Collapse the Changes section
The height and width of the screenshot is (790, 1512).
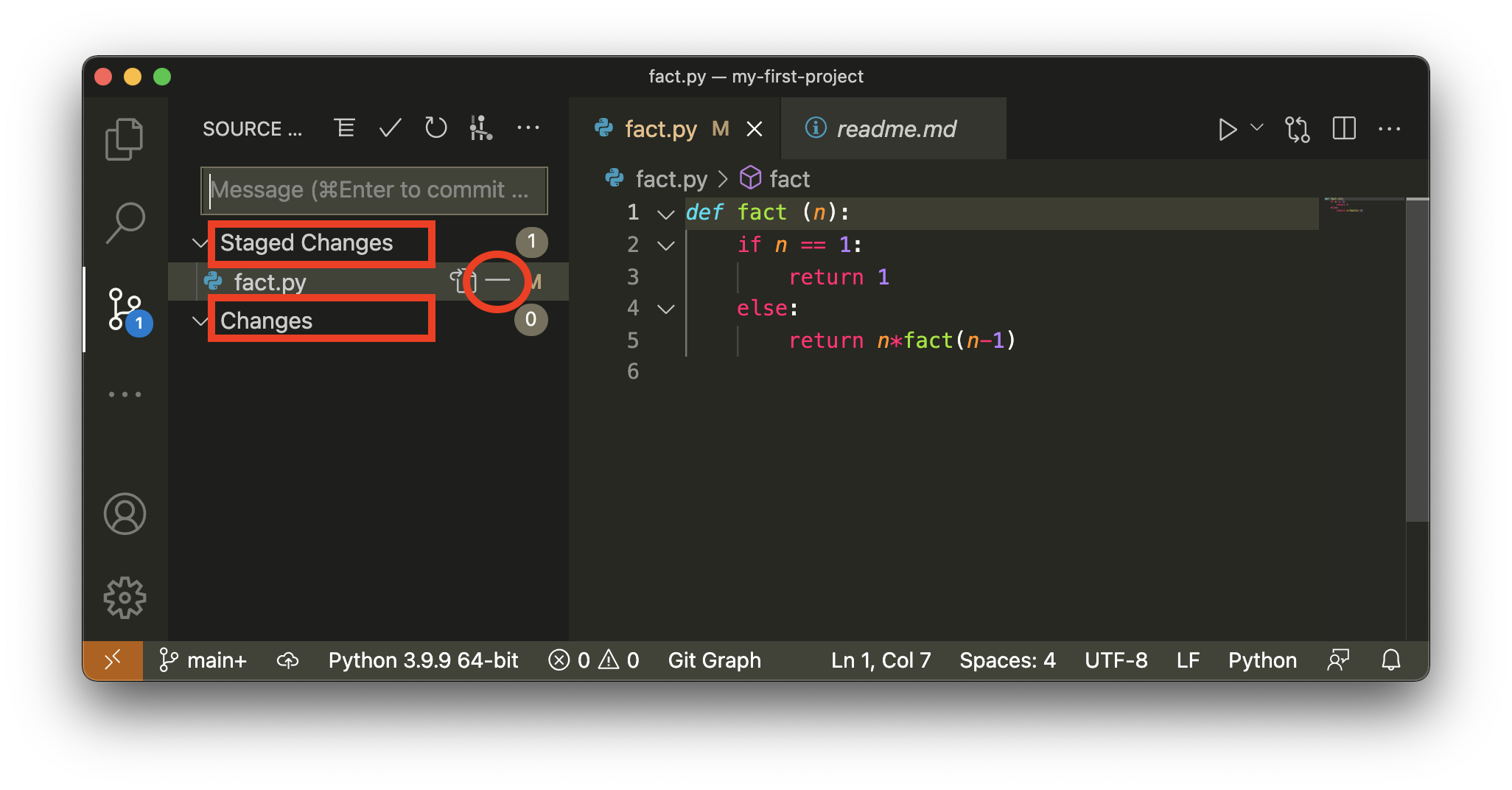click(200, 321)
